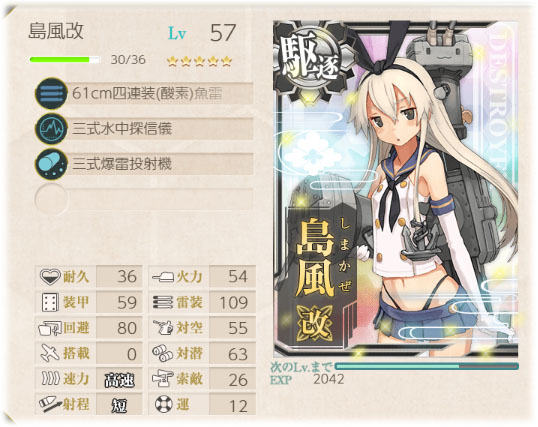538x427 pixels.
Task: Click the green HP bar
Action: click(65, 60)
